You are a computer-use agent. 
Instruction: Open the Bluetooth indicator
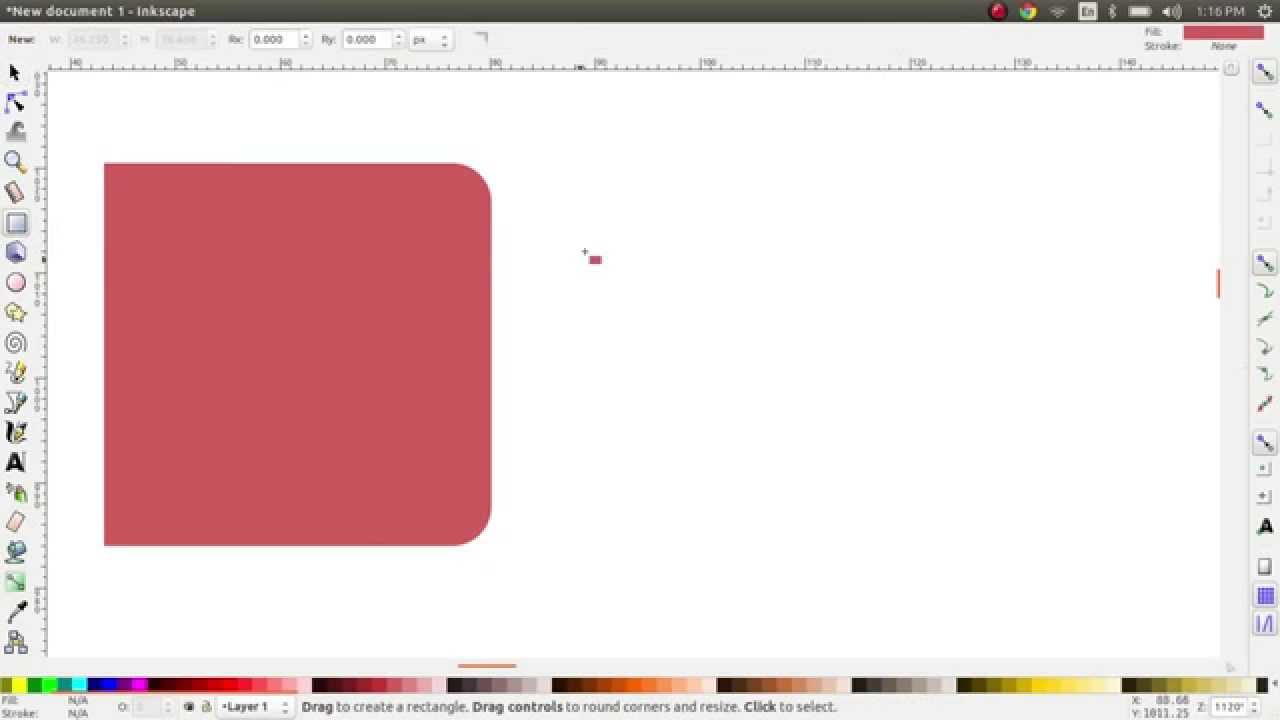point(1112,11)
